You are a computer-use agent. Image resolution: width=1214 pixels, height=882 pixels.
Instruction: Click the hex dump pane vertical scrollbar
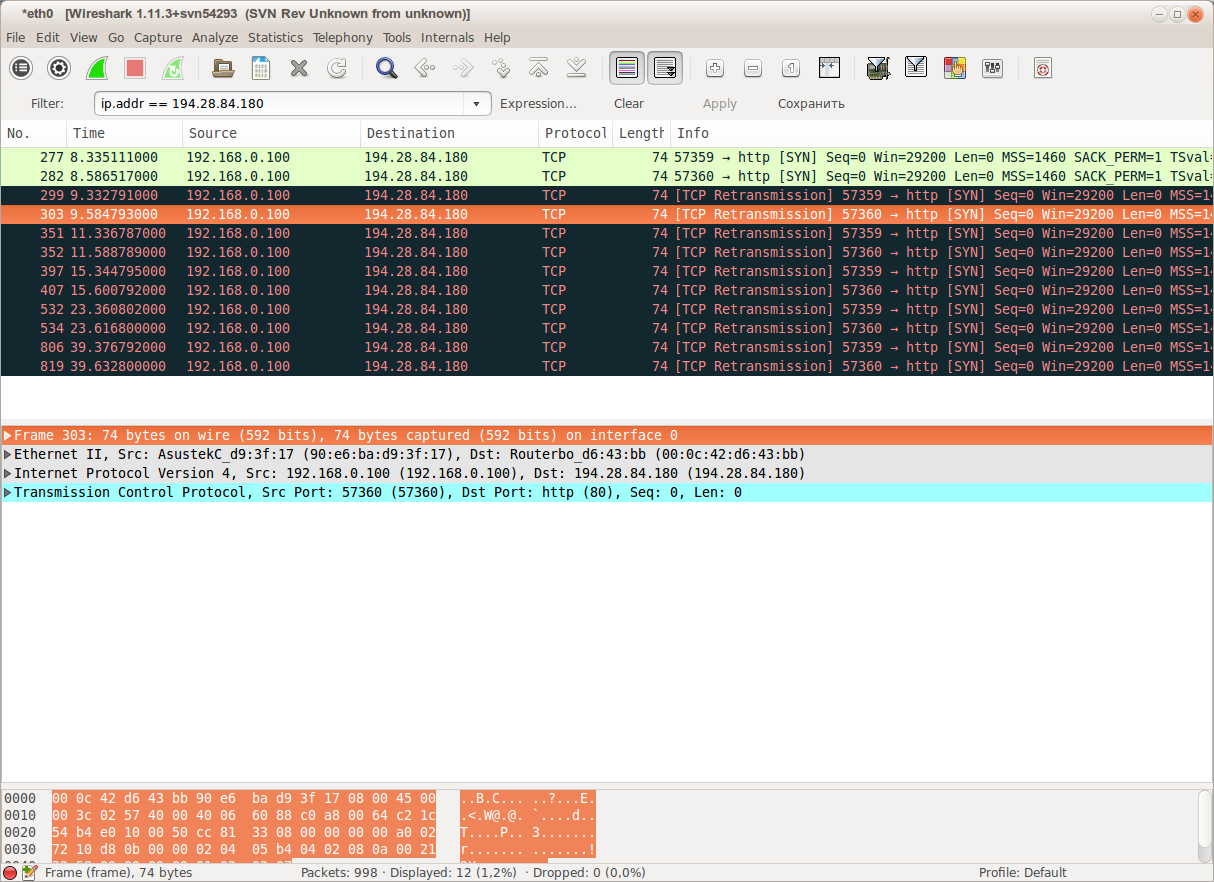click(1206, 824)
